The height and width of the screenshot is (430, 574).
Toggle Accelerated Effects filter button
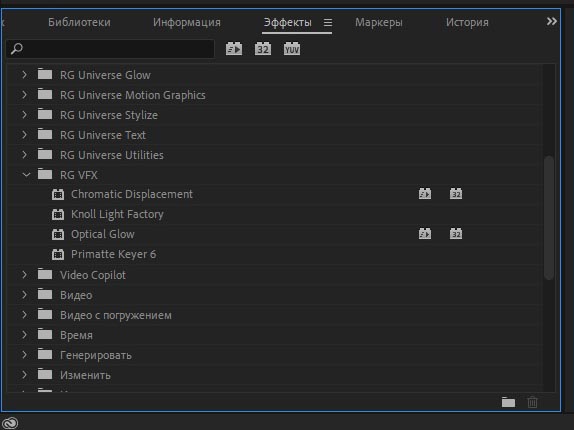(x=234, y=49)
